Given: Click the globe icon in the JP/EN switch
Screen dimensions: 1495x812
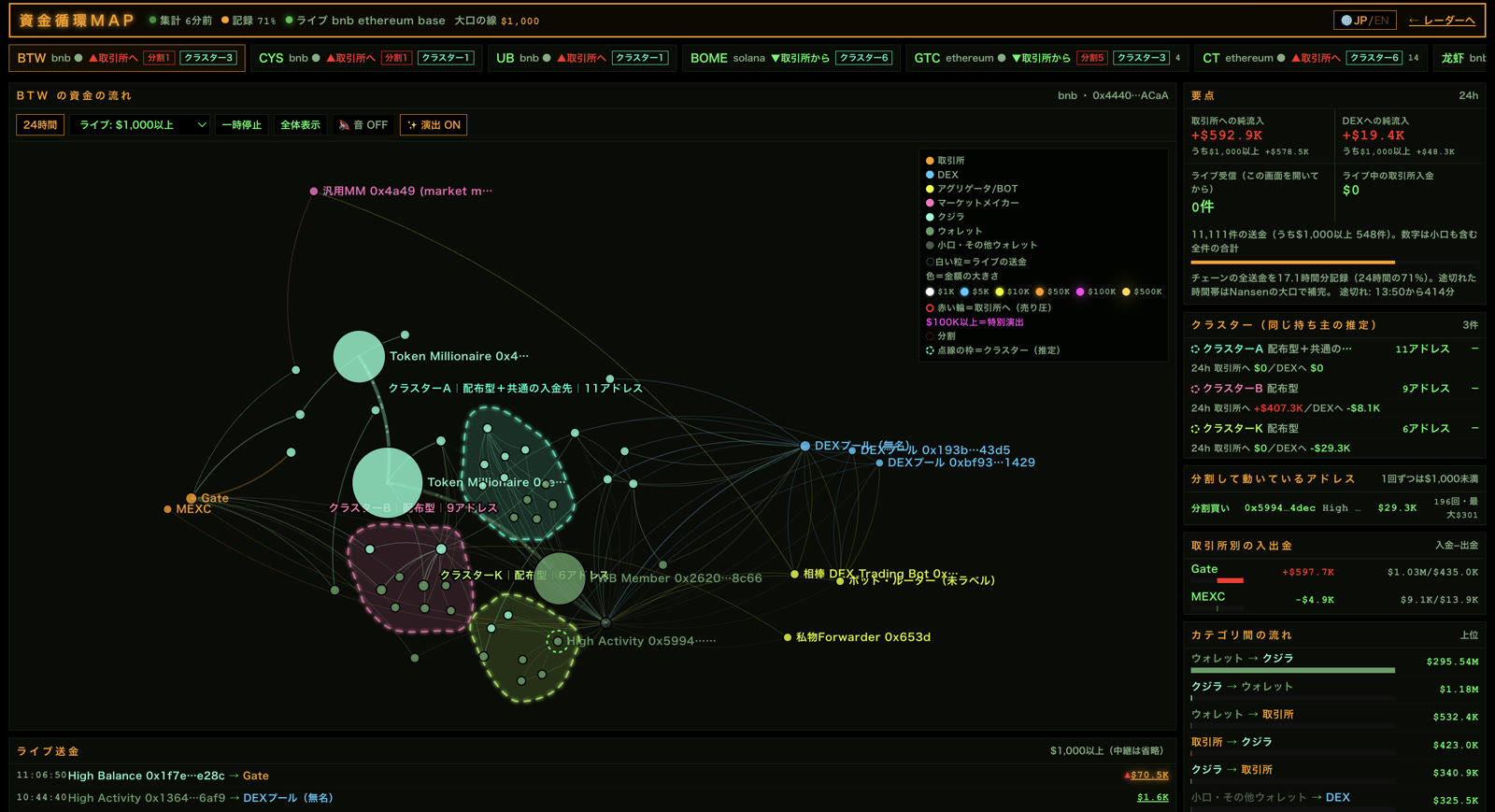Looking at the screenshot, I should point(1346,21).
